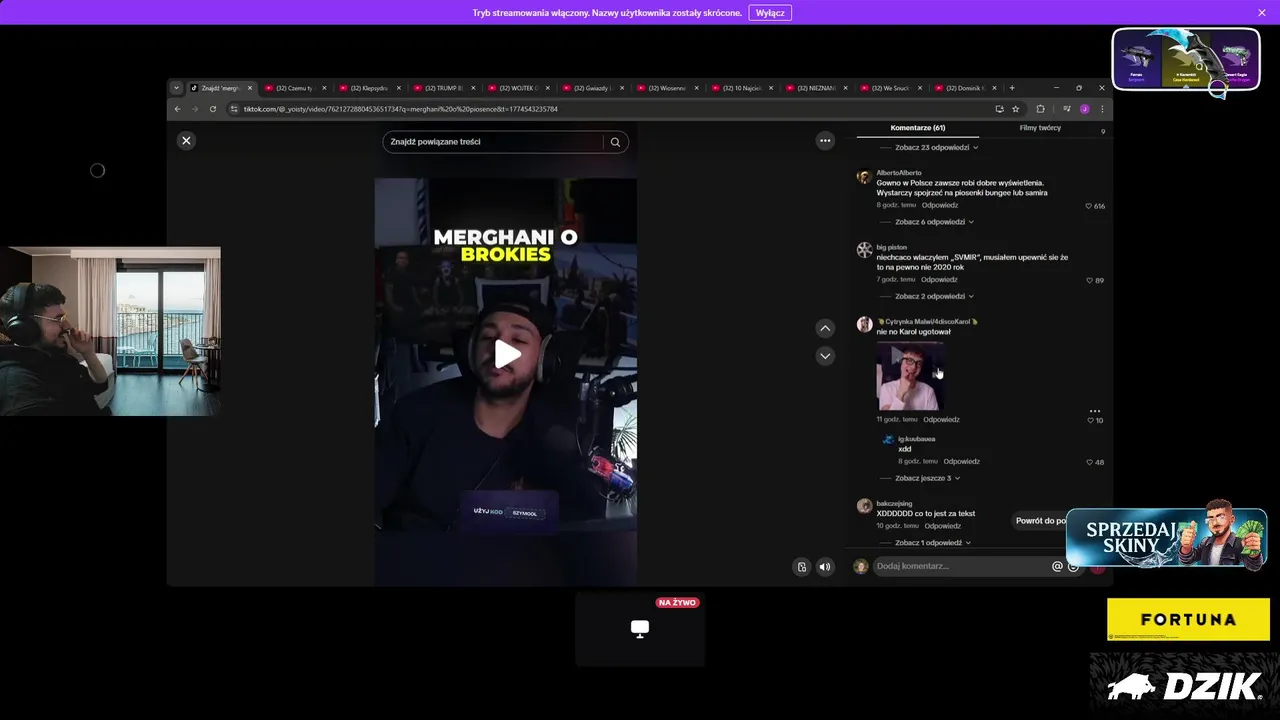Image resolution: width=1280 pixels, height=720 pixels.
Task: Open the browser three-dot menu
Action: [1102, 109]
